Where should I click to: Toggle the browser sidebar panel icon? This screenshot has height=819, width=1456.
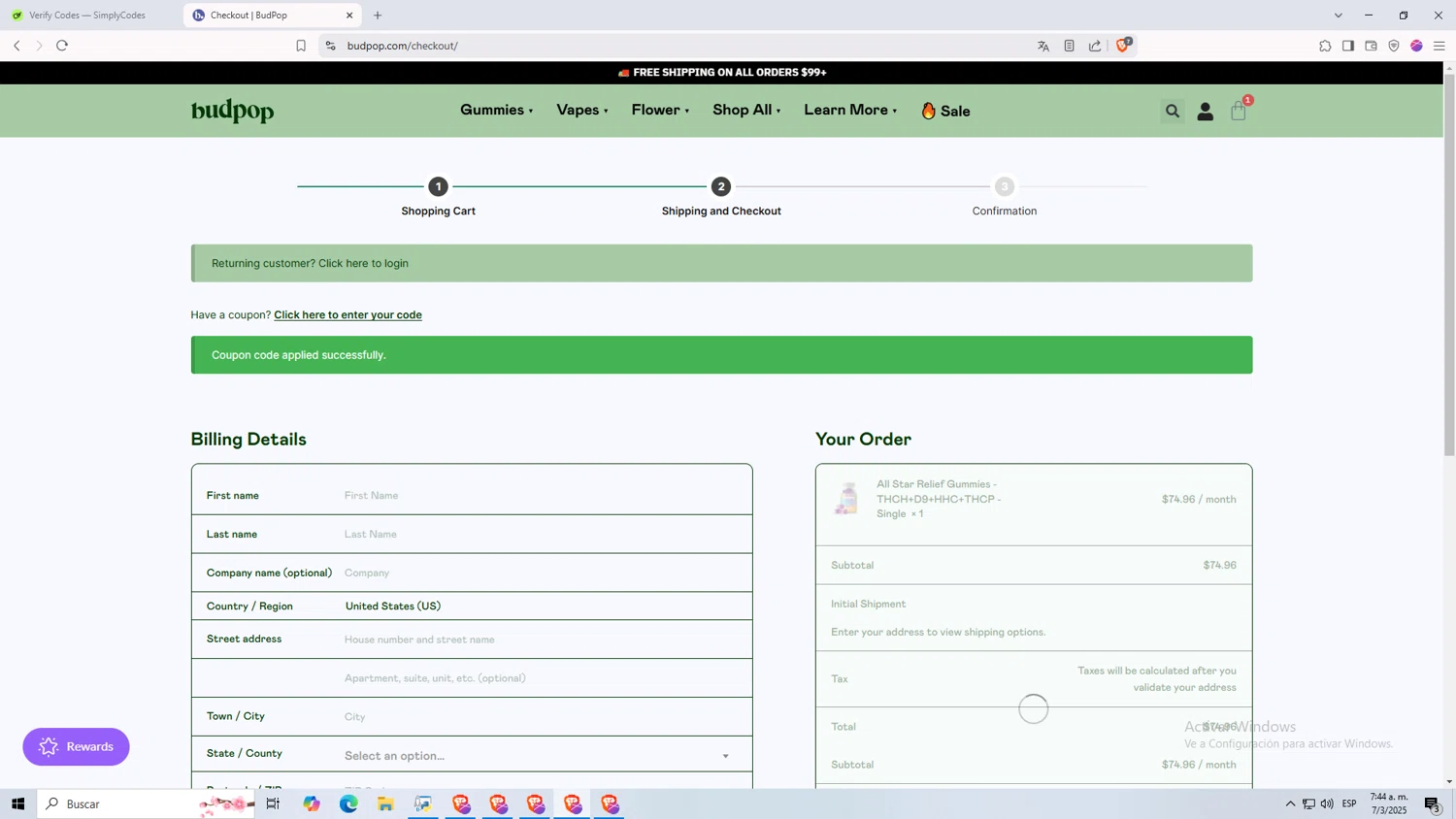(1348, 46)
